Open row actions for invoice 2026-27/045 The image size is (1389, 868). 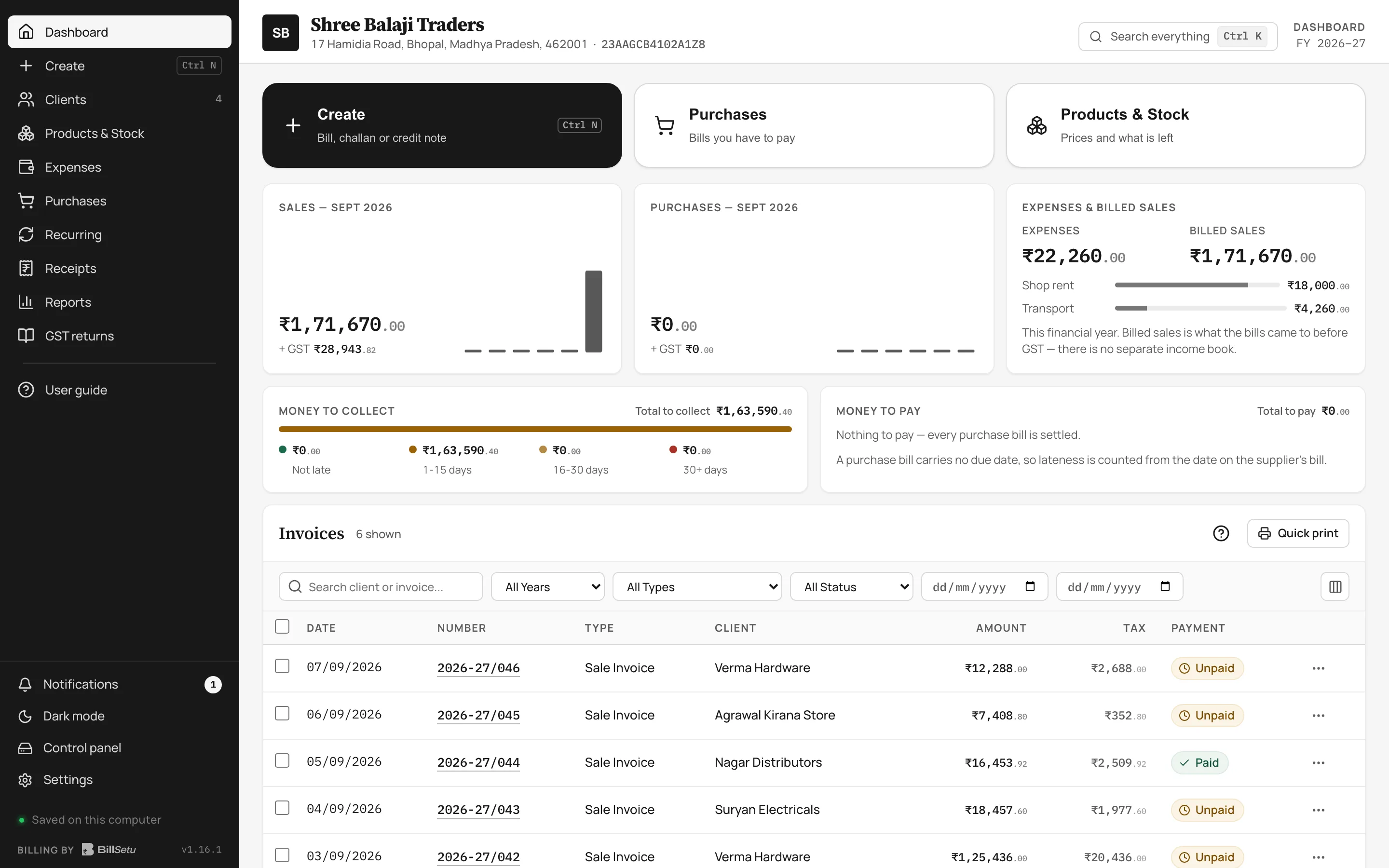1319,715
